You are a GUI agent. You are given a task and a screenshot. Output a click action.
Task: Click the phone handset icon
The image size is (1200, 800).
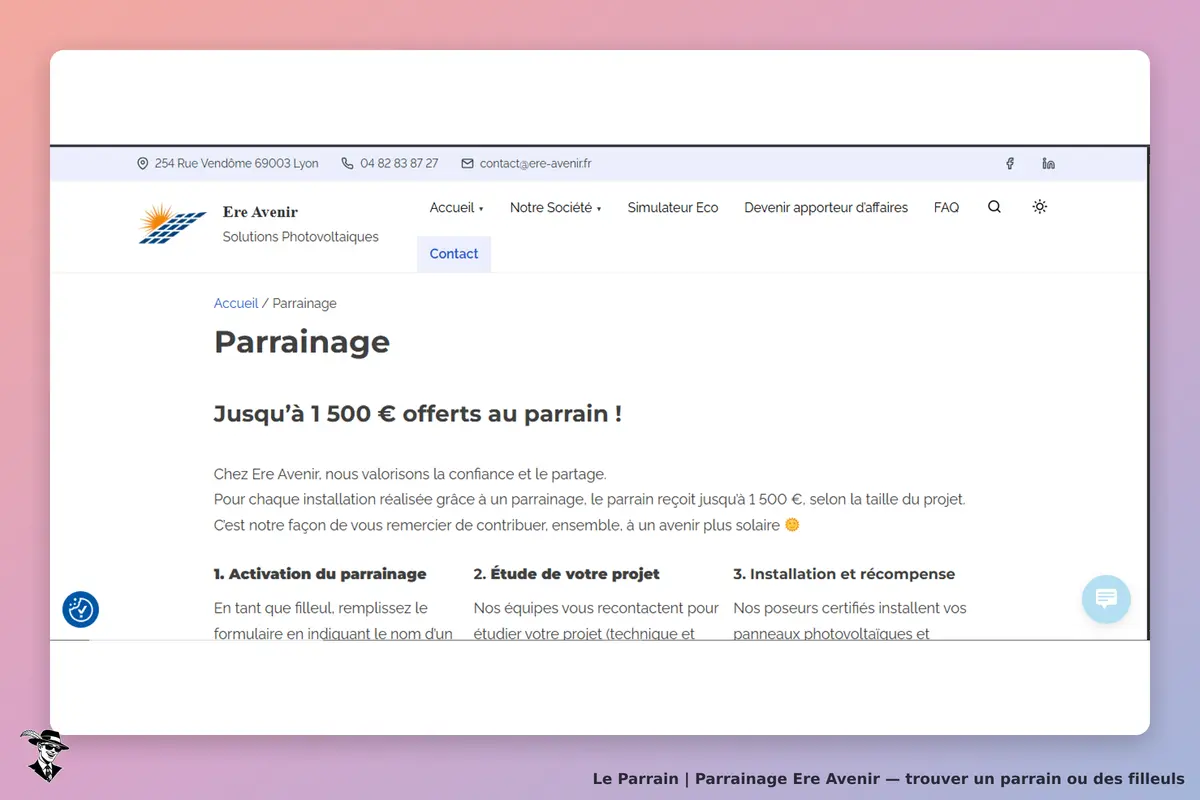point(348,163)
